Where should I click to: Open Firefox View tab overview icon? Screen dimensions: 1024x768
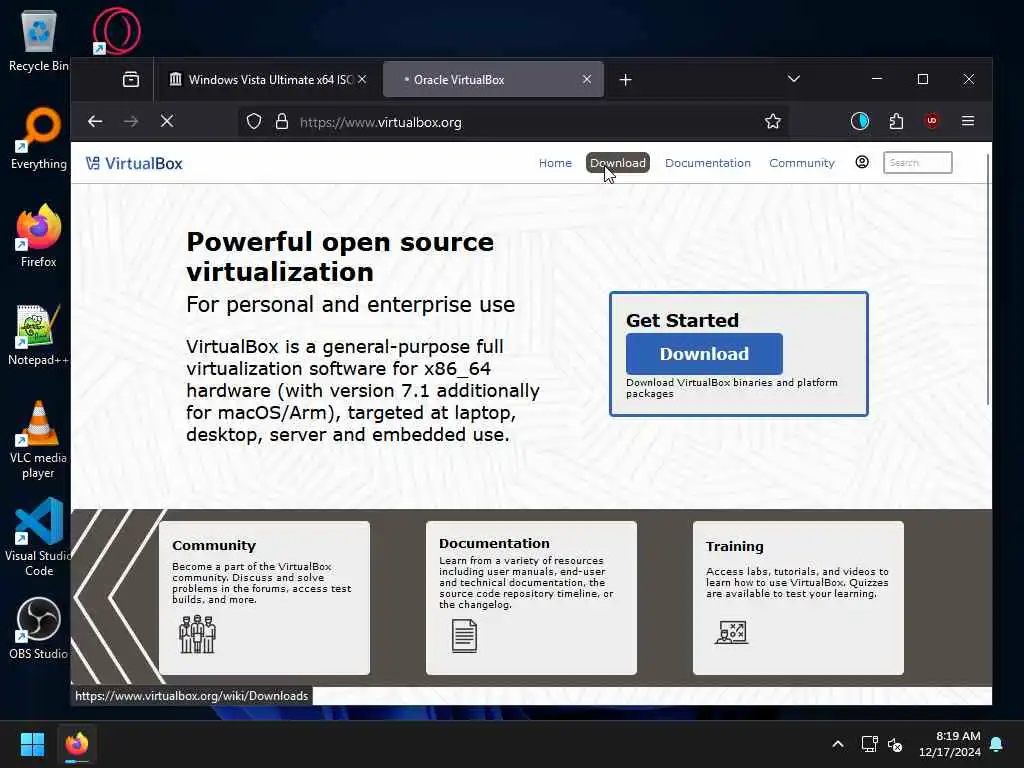pyautogui.click(x=131, y=80)
